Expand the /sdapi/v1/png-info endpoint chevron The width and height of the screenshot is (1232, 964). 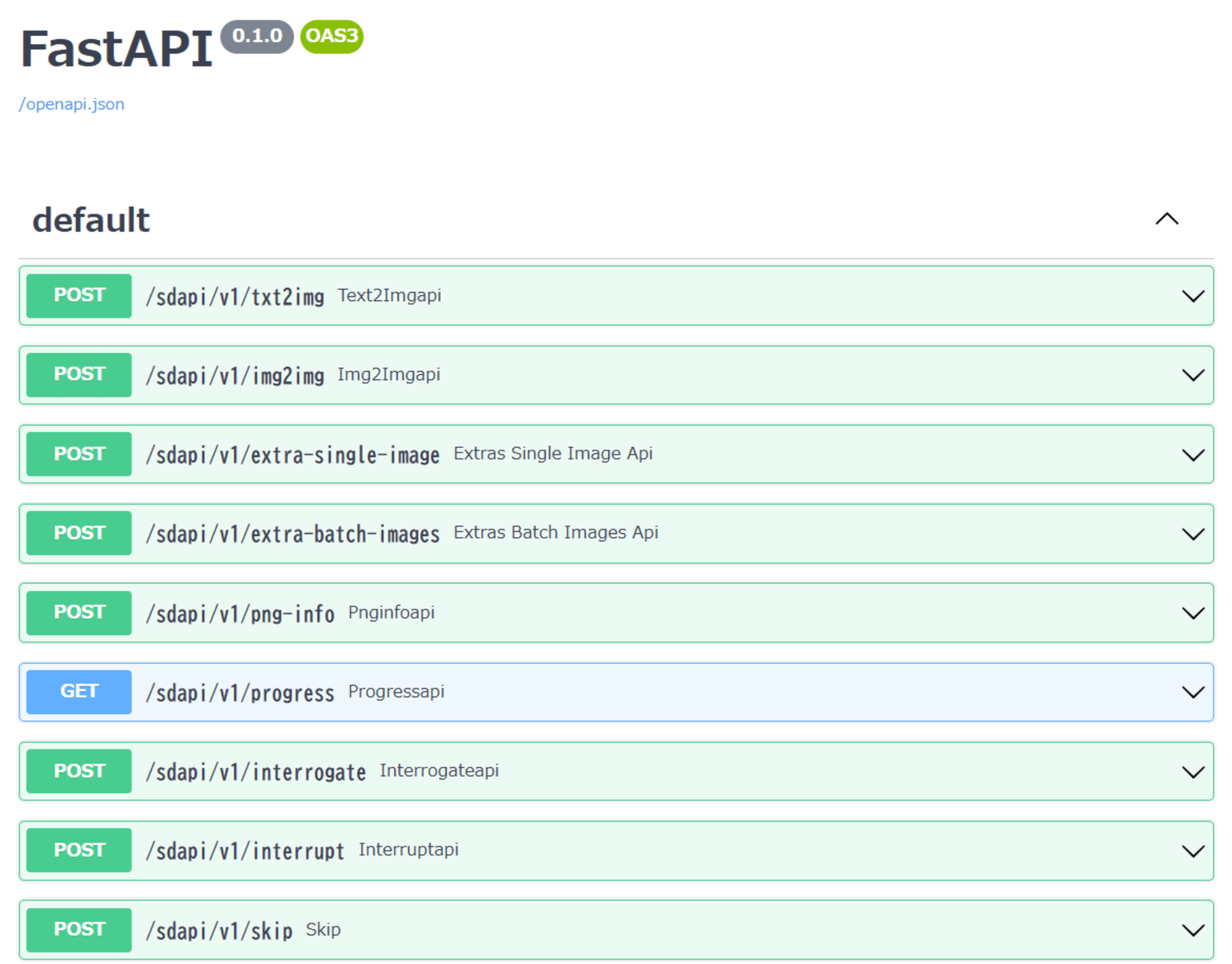click(x=1193, y=613)
